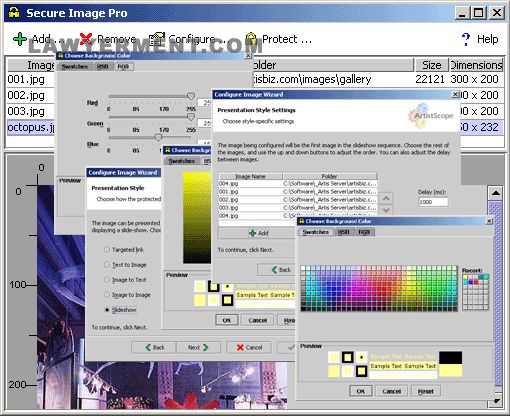
Task: Open Swatches tab in dialog with yellow gradient
Action: [182, 161]
